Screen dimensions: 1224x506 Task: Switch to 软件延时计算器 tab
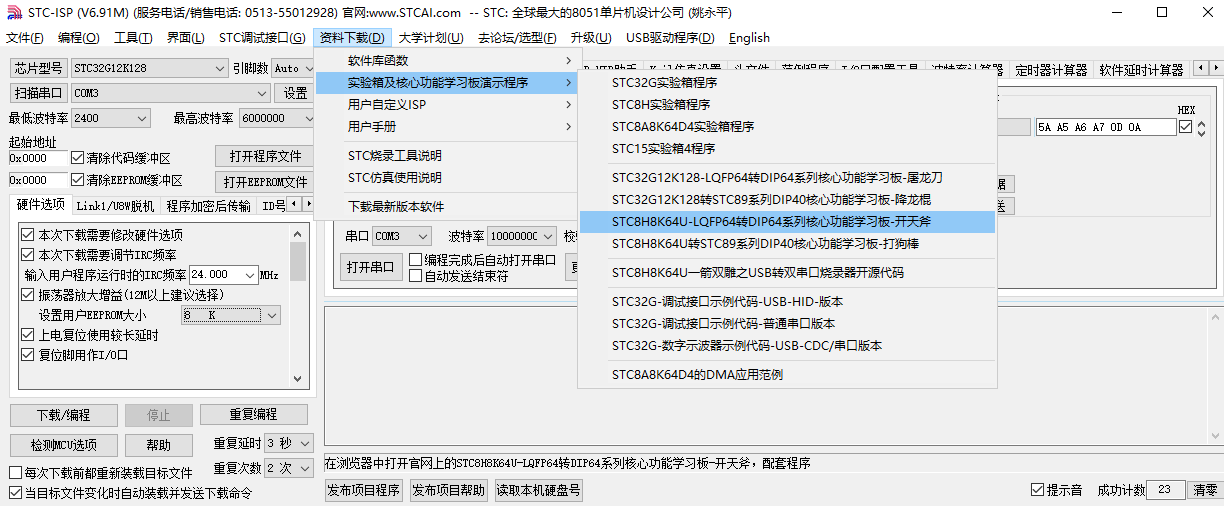(x=1141, y=70)
